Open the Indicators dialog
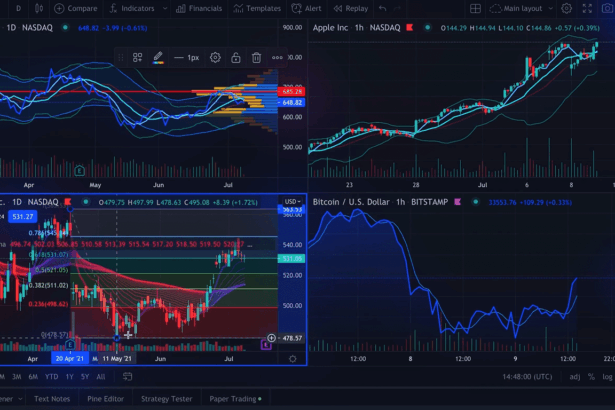The height and width of the screenshot is (410, 615). (132, 8)
